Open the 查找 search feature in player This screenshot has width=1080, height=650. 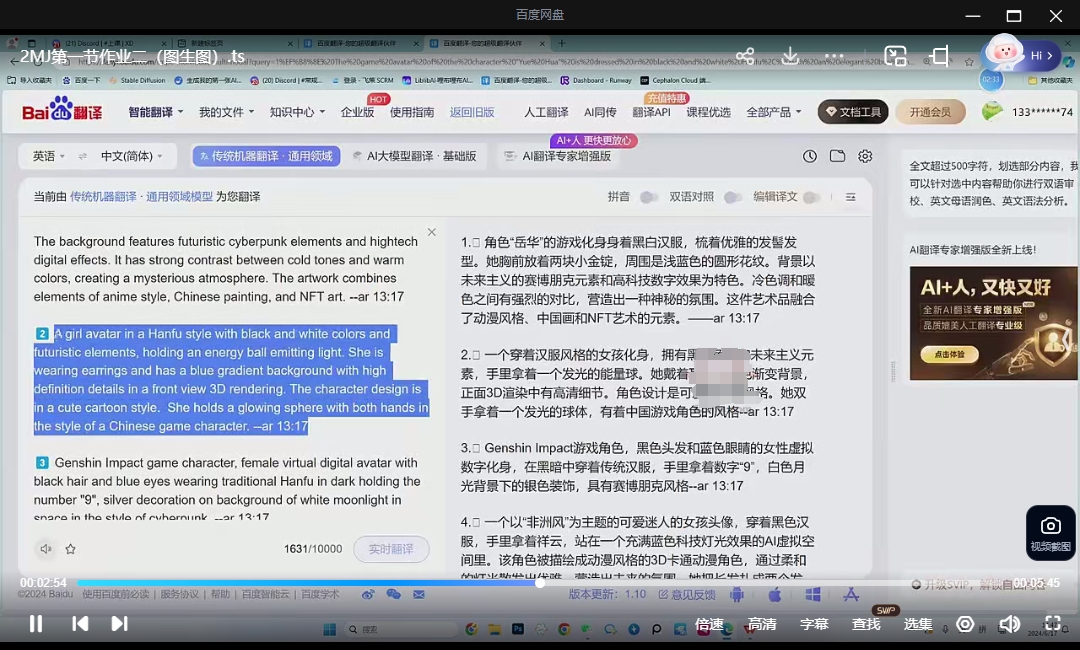click(866, 625)
